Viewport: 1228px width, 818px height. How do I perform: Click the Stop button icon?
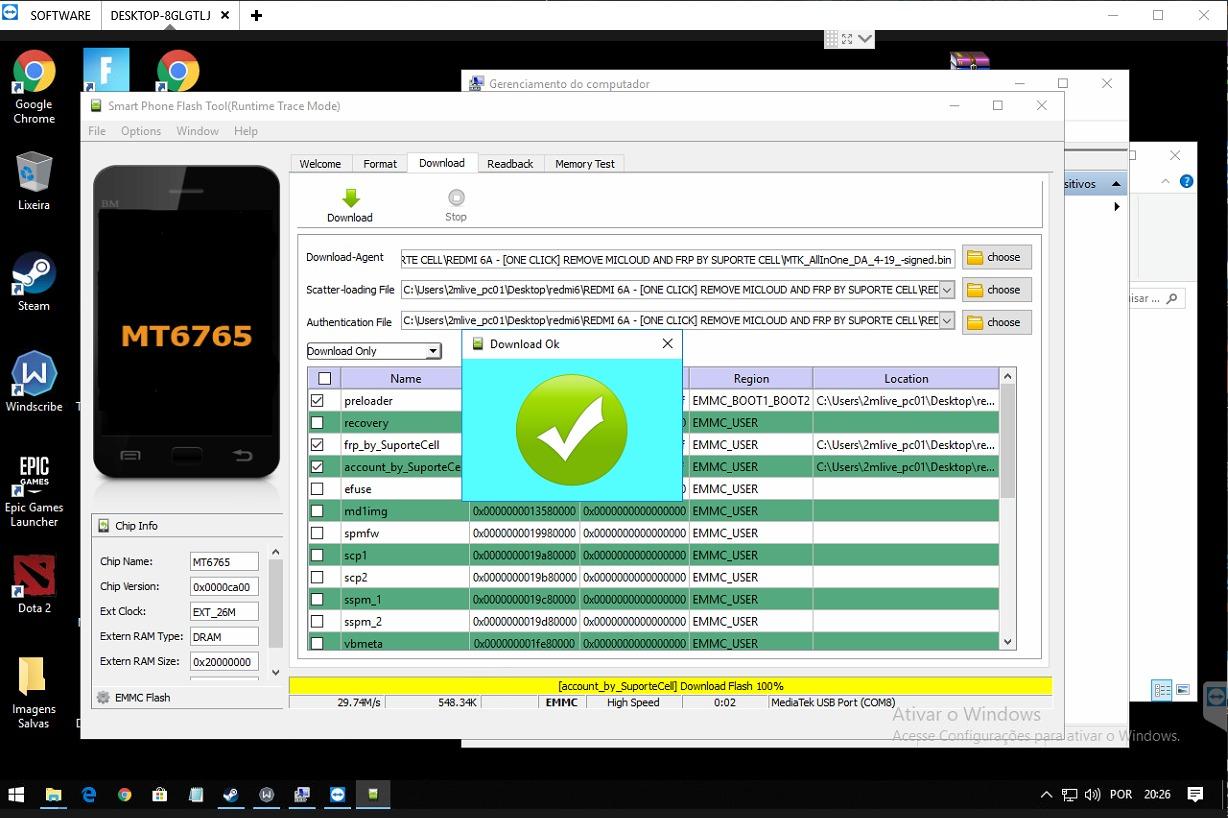[456, 197]
